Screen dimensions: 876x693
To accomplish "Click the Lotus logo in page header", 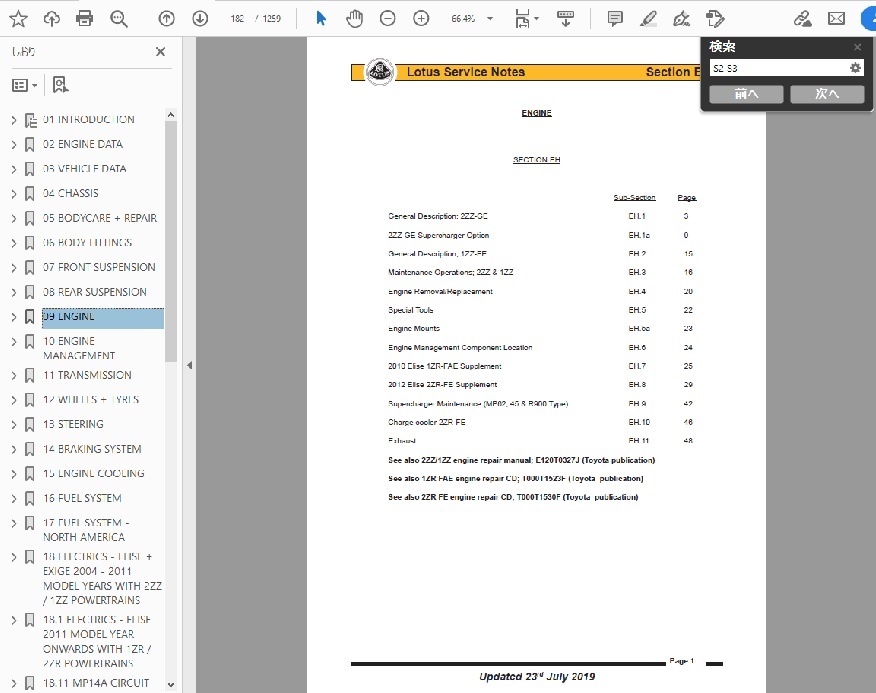I will (x=380, y=72).
